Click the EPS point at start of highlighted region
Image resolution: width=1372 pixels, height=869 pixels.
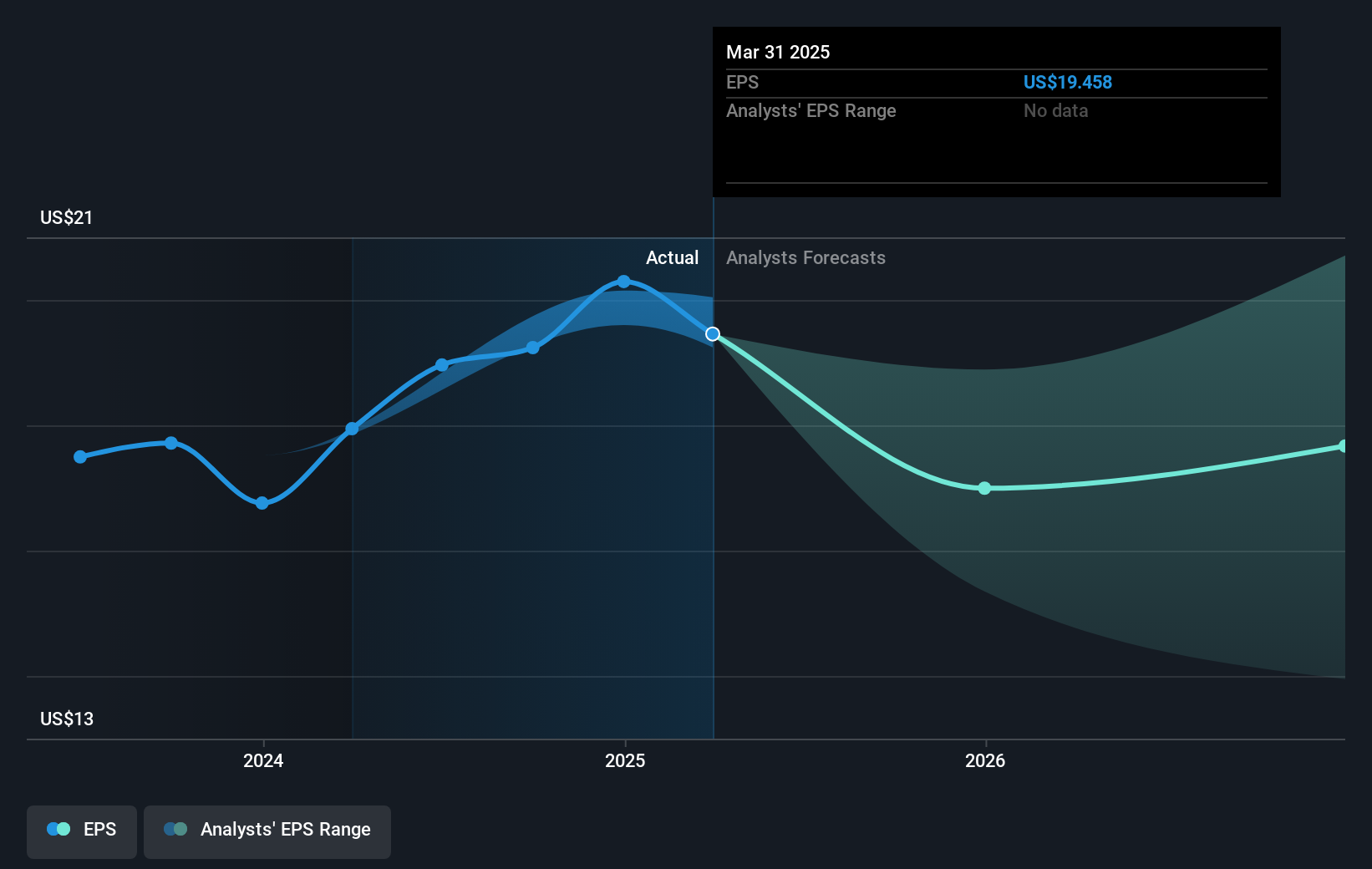353,429
